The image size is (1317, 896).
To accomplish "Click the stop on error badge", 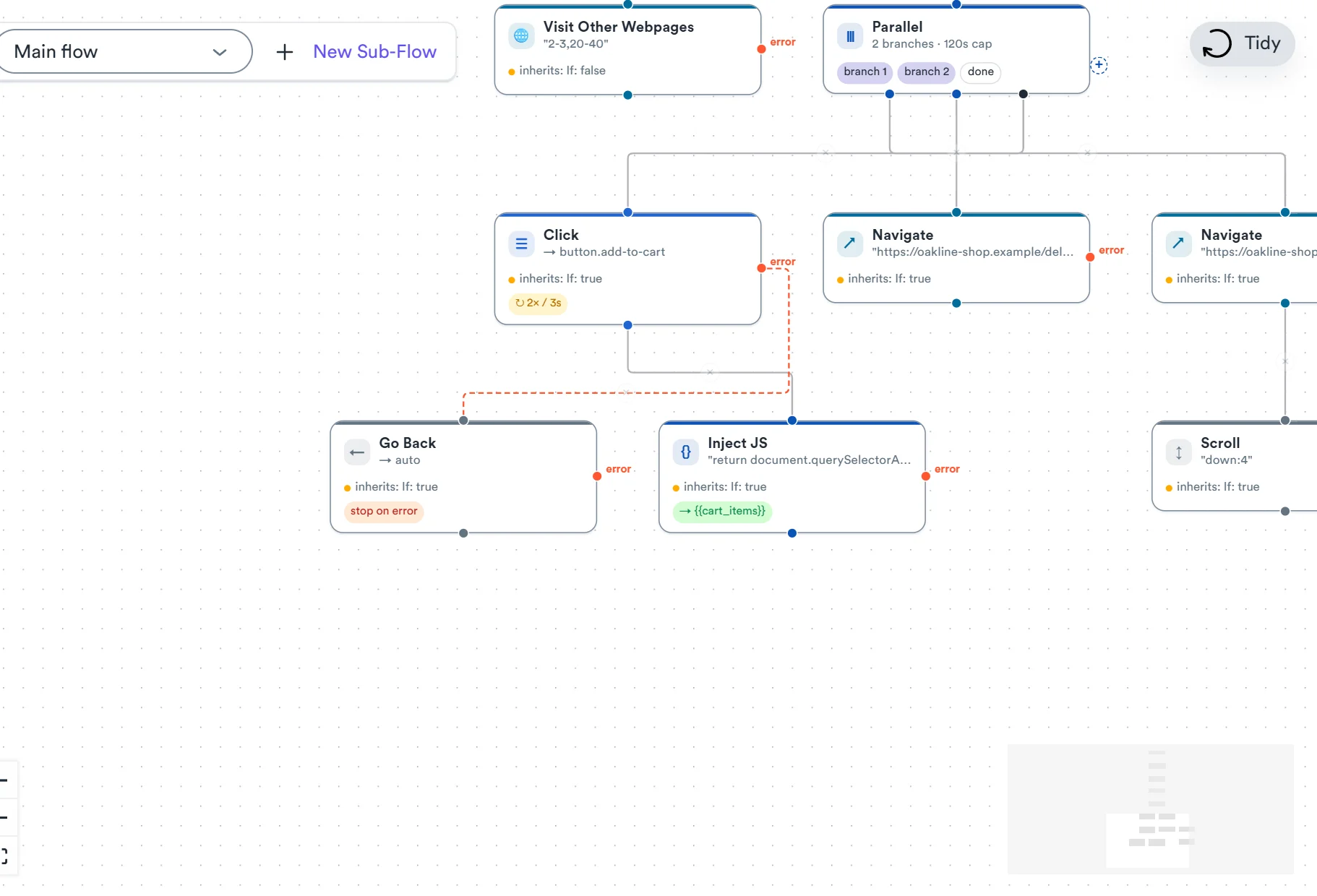I will pos(384,511).
